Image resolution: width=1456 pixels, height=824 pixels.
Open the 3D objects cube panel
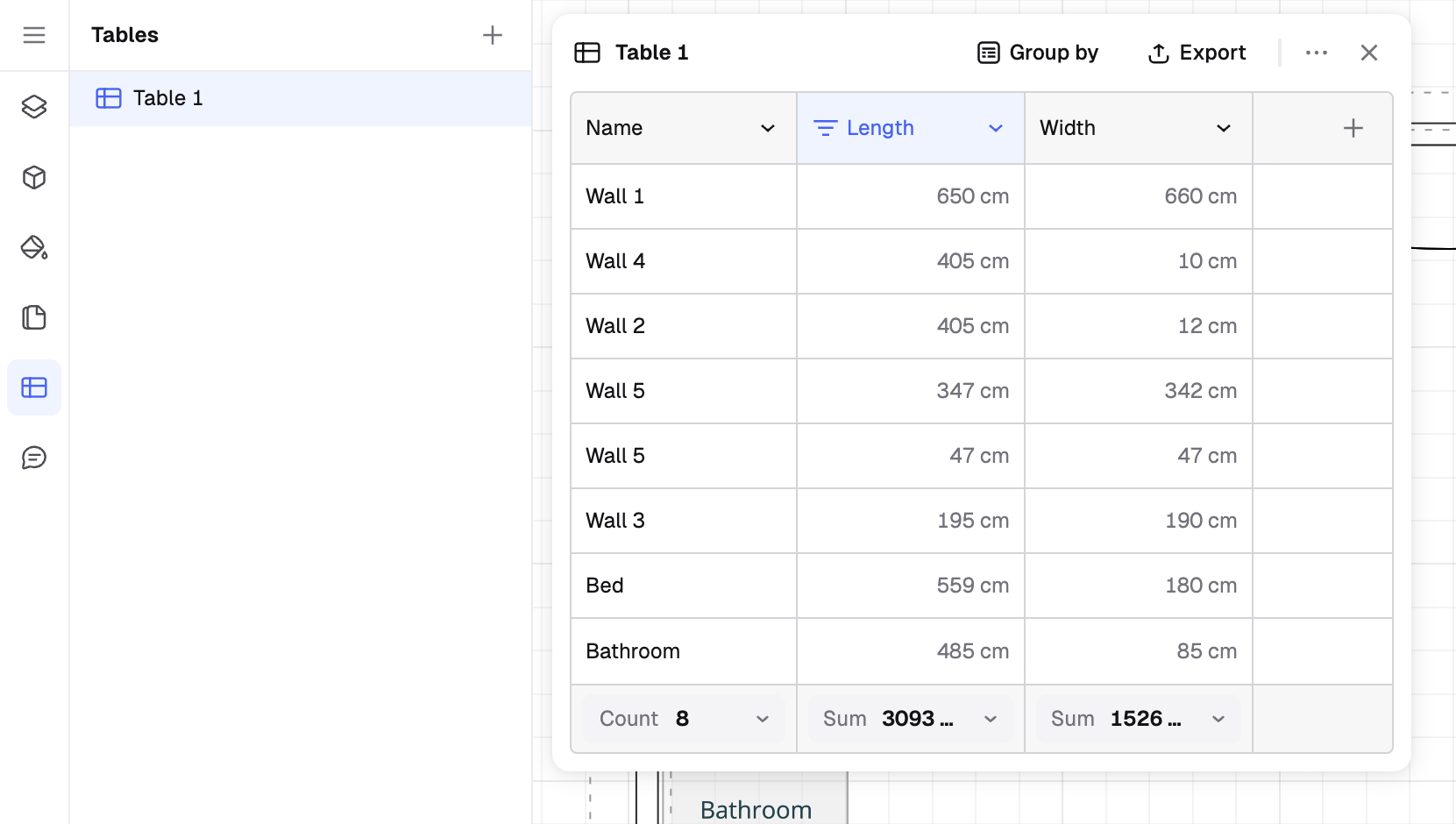click(x=34, y=177)
